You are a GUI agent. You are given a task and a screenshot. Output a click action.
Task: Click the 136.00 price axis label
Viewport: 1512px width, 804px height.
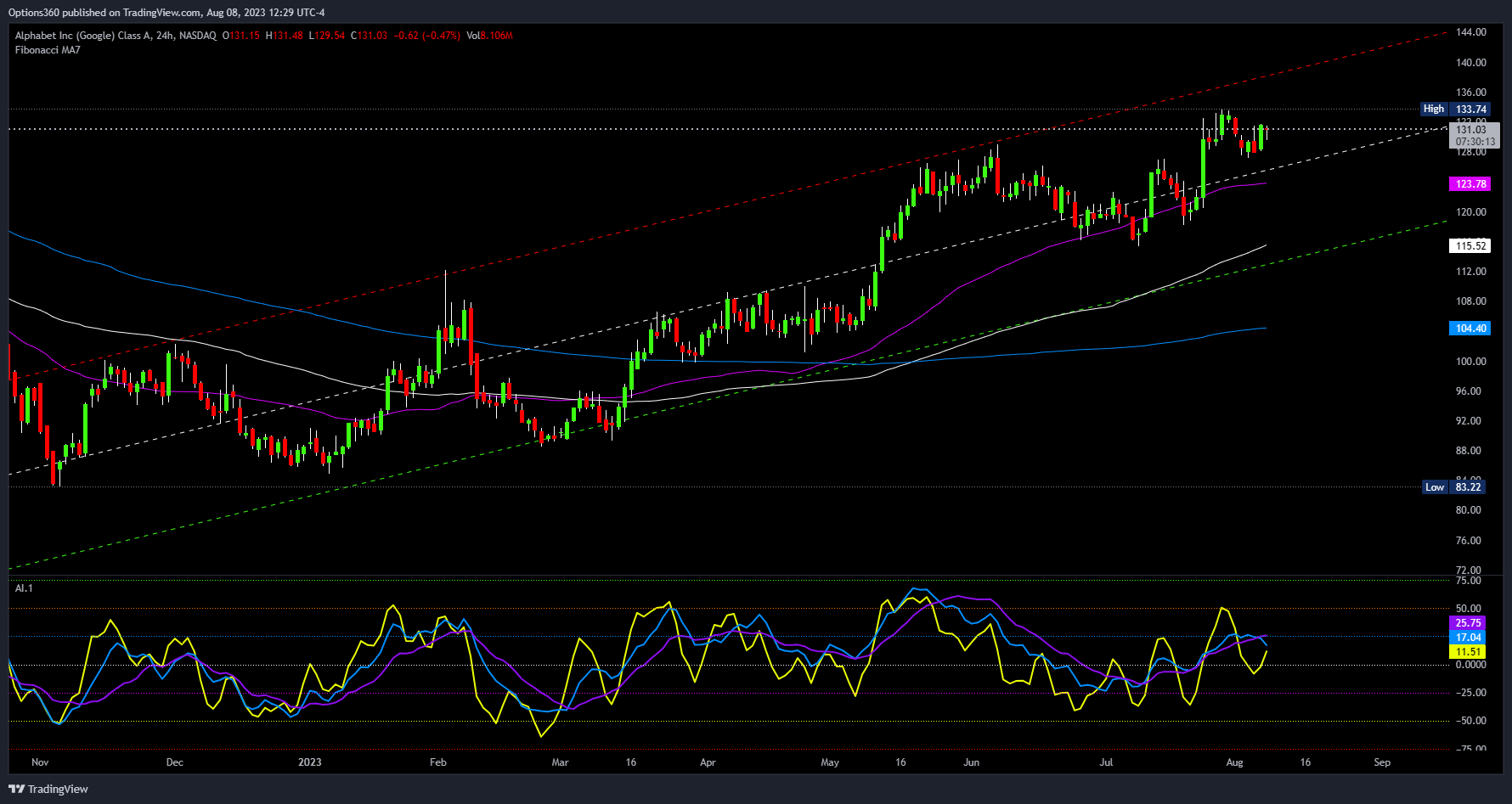point(1470,93)
